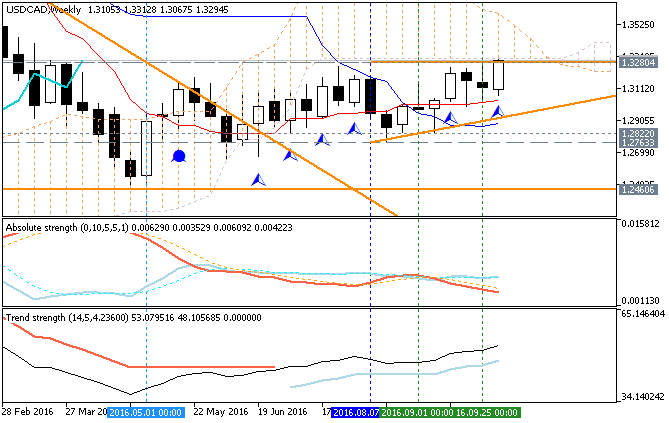Click the blue circle marker on chart
The height and width of the screenshot is (423, 669).
[178, 156]
